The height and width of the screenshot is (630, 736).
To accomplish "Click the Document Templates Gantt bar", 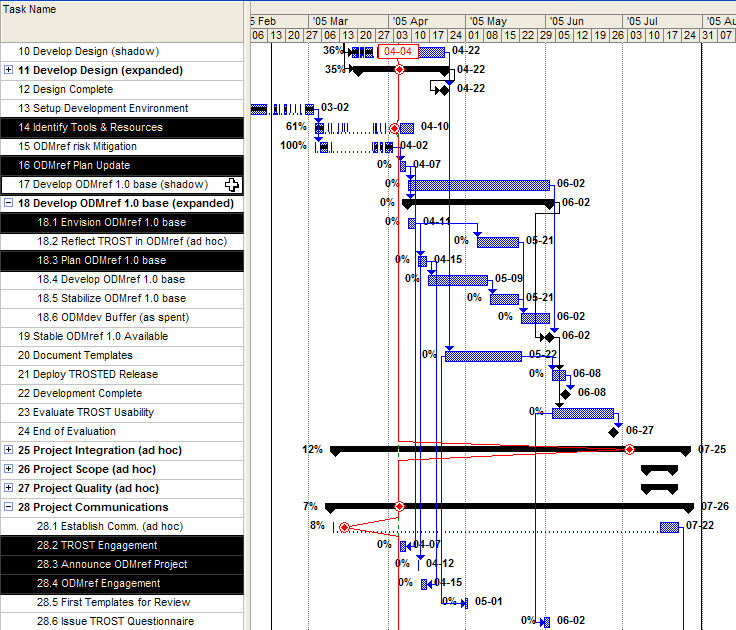I will click(x=484, y=356).
